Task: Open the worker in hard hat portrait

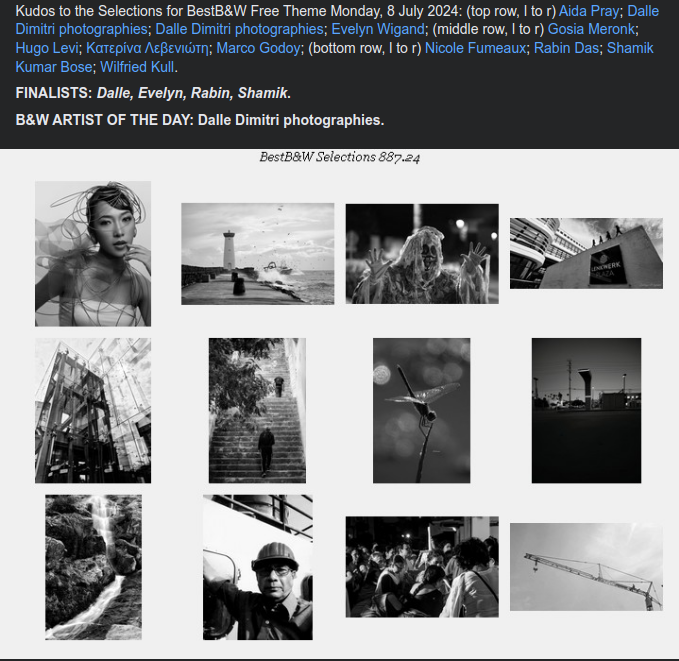Action: point(258,567)
